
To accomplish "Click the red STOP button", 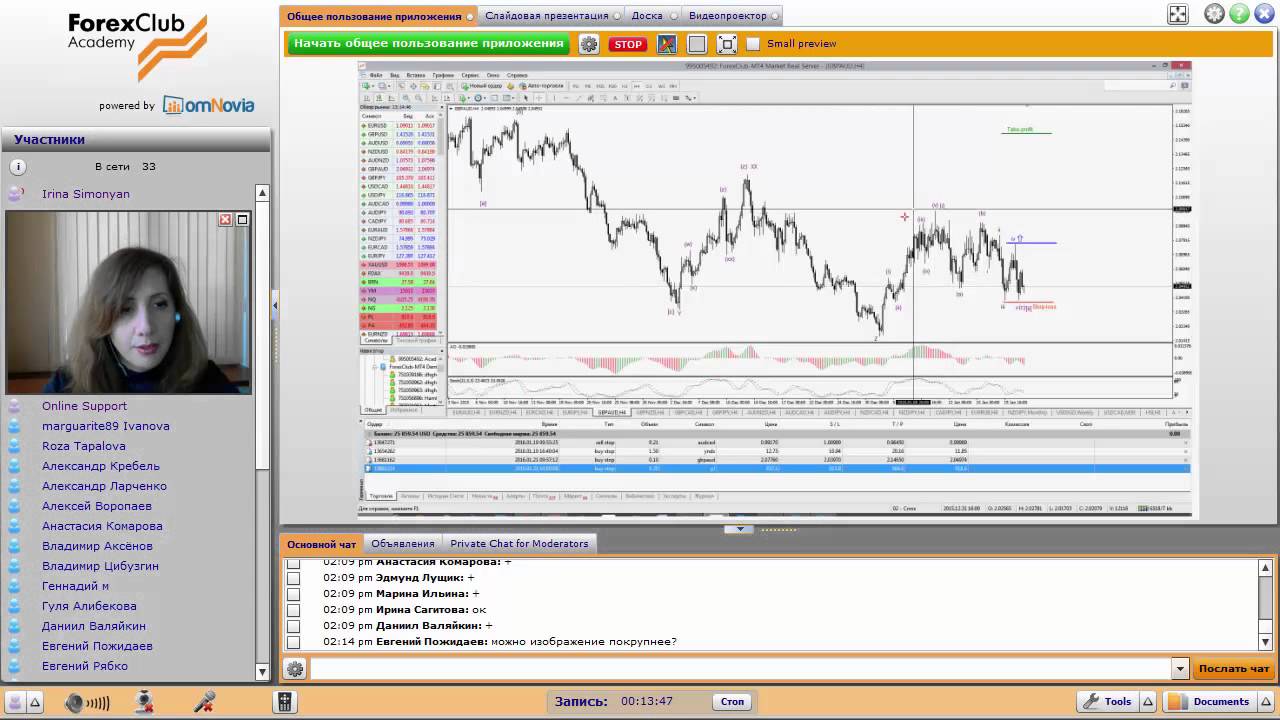I will [x=628, y=44].
